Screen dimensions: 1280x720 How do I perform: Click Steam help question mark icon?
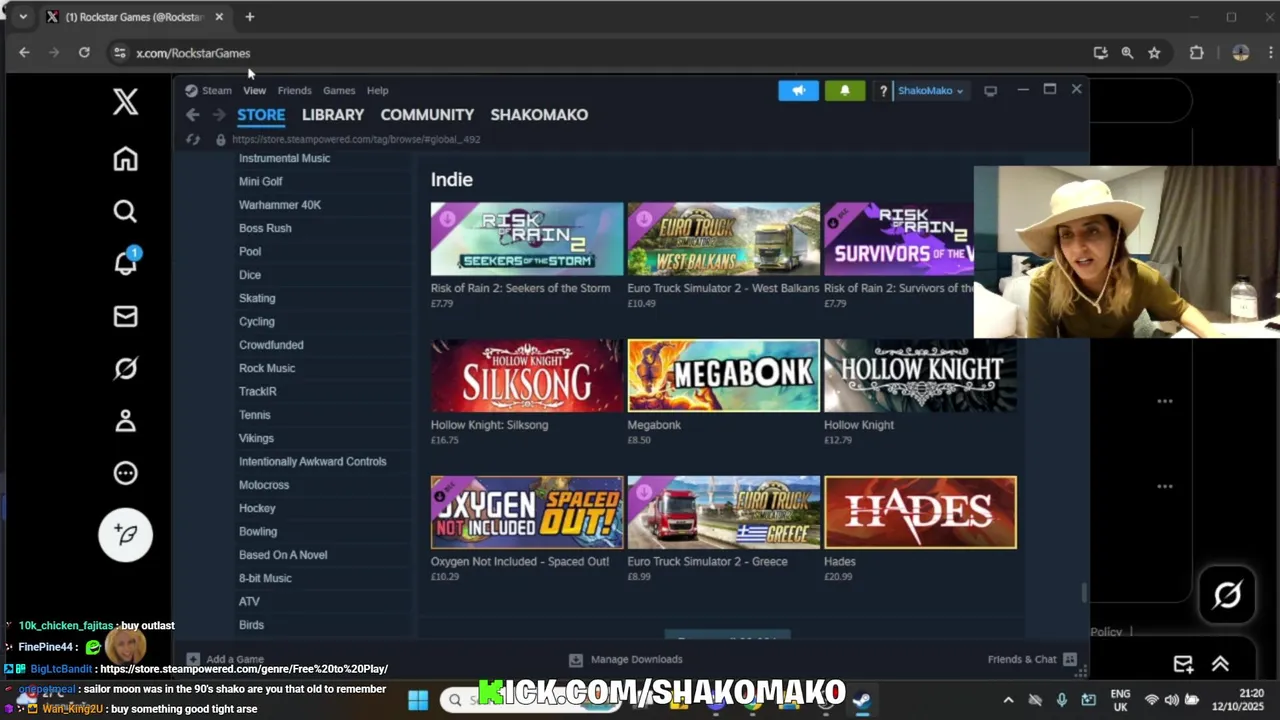[883, 91]
